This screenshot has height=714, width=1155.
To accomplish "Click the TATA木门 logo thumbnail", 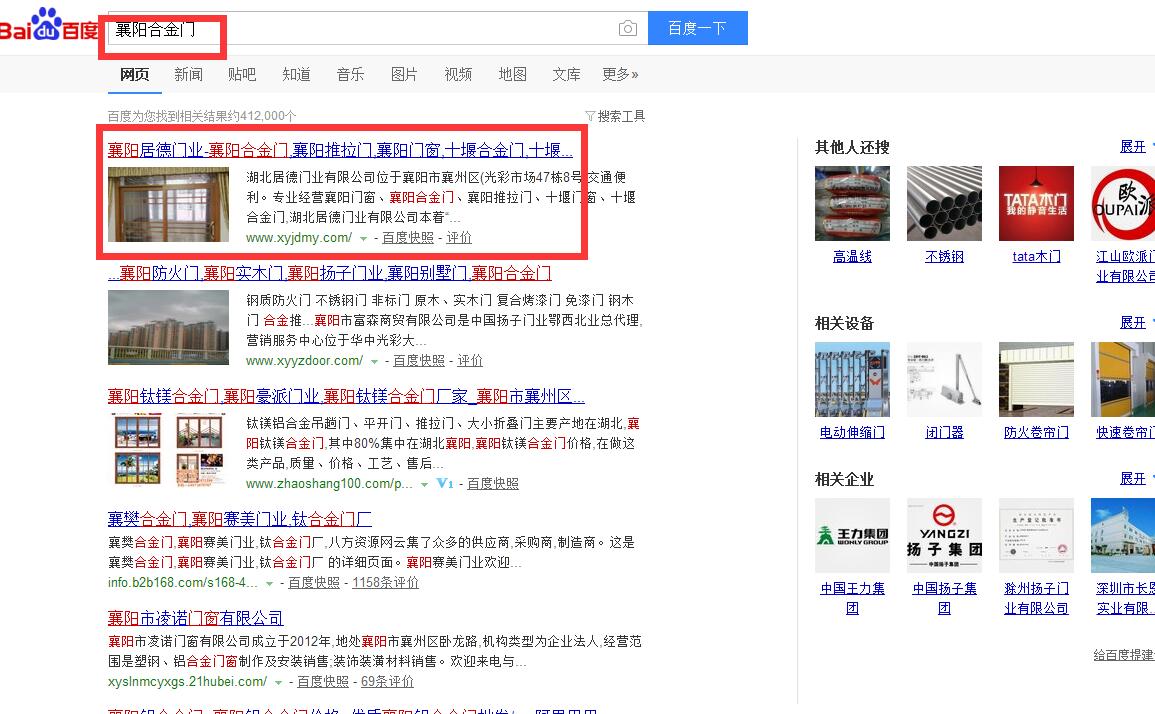I will point(1036,203).
